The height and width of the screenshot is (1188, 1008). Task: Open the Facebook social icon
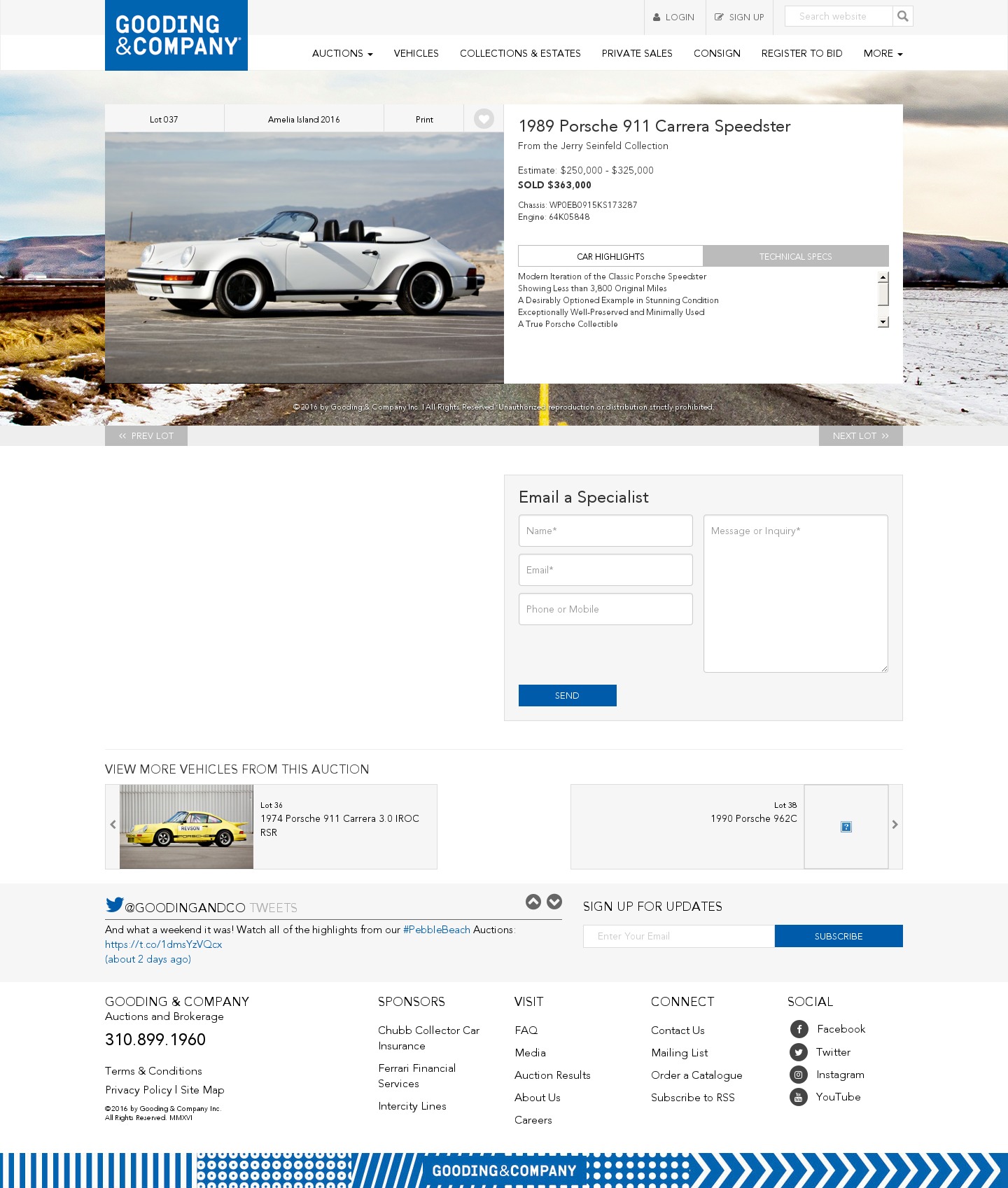799,1029
